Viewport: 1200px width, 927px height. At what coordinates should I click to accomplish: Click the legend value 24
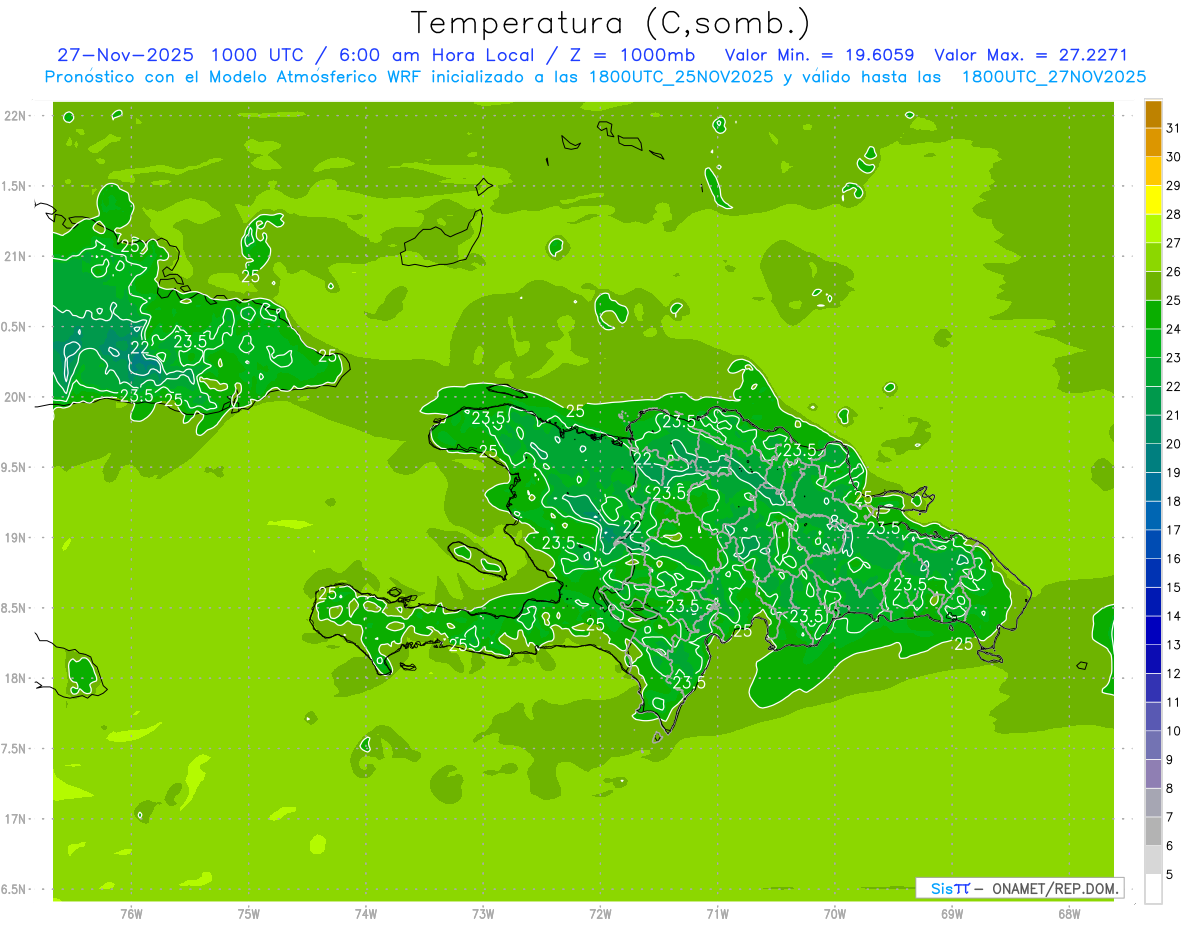[x=1174, y=329]
